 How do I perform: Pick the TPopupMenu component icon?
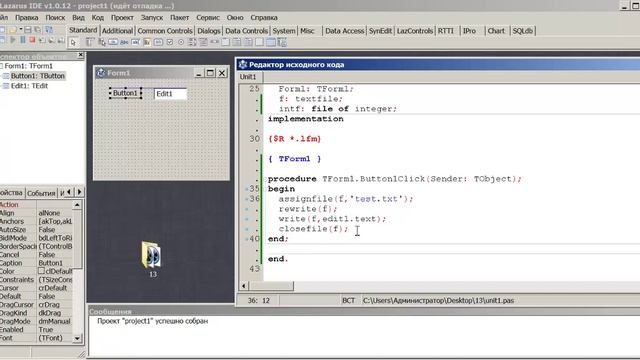102,42
